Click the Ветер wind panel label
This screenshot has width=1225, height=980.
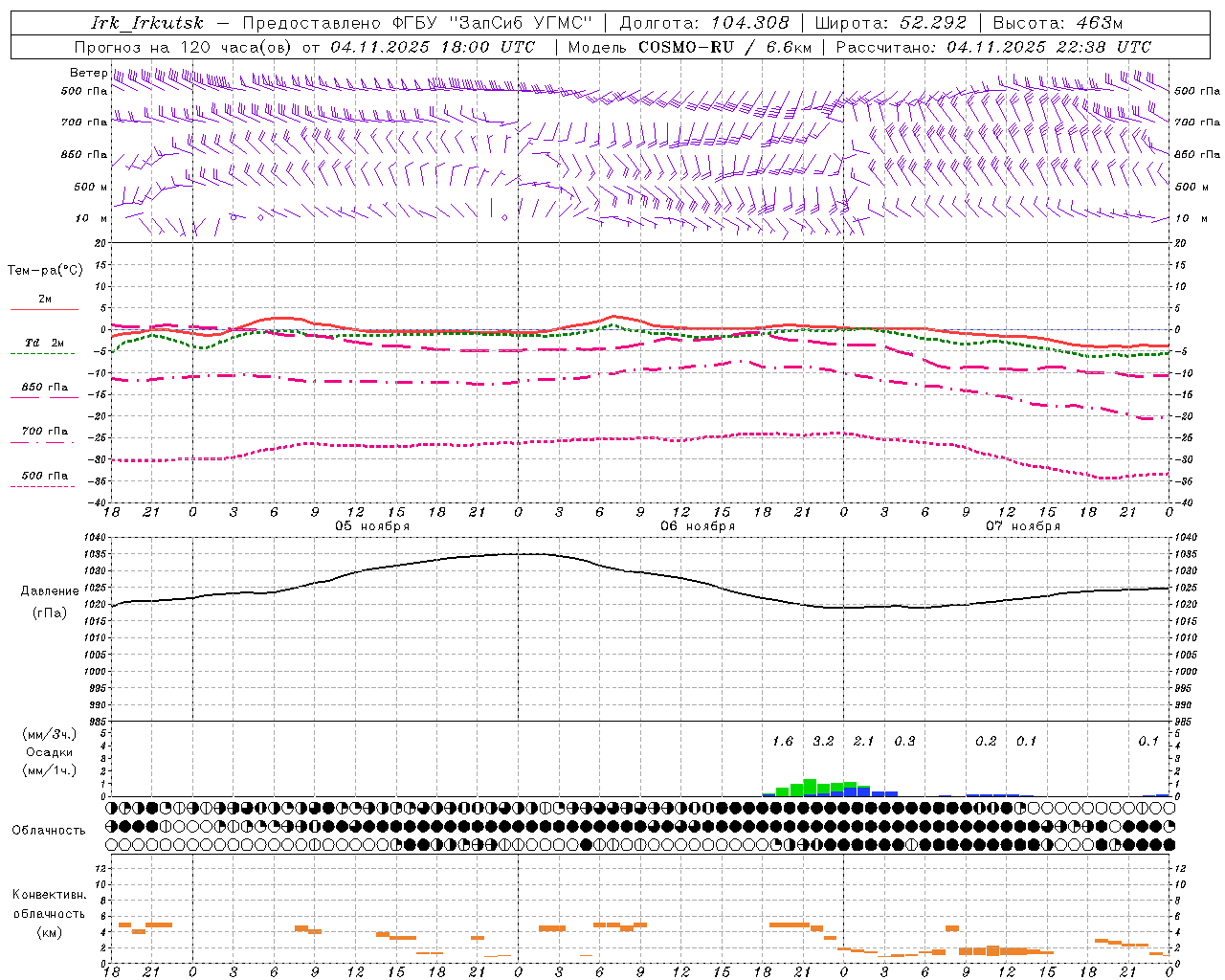88,73
